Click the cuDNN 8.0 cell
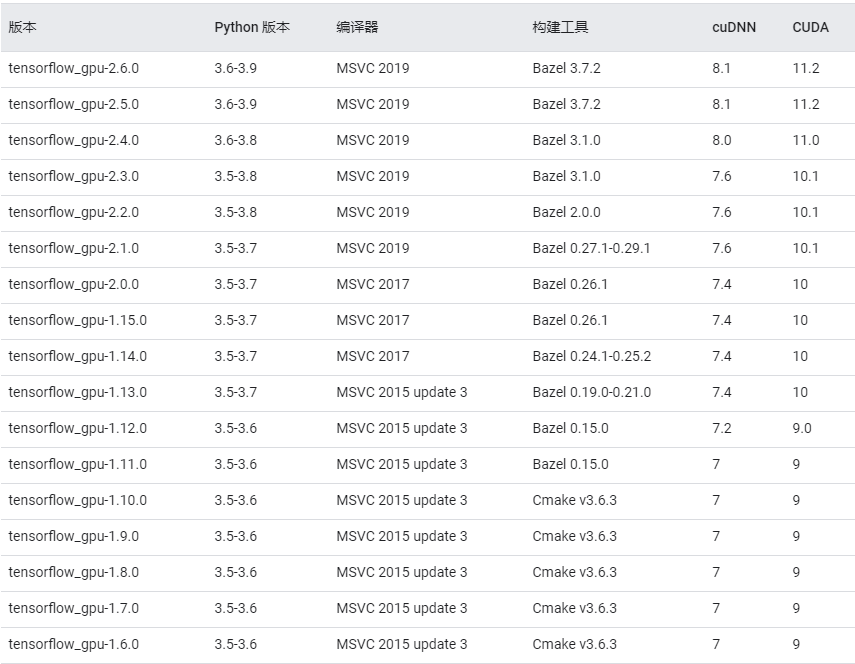 tap(722, 140)
